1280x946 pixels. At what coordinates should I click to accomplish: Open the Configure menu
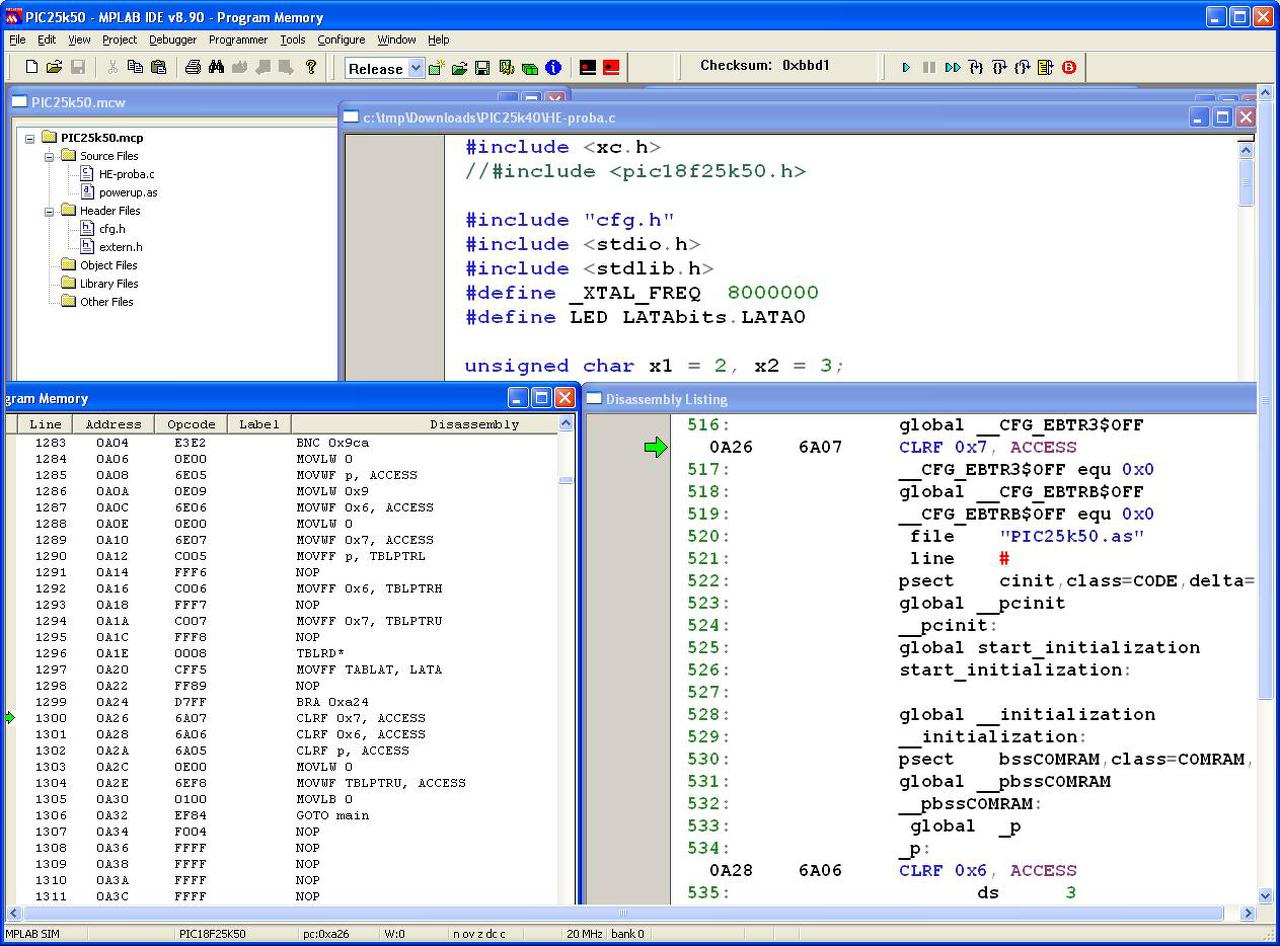[341, 40]
